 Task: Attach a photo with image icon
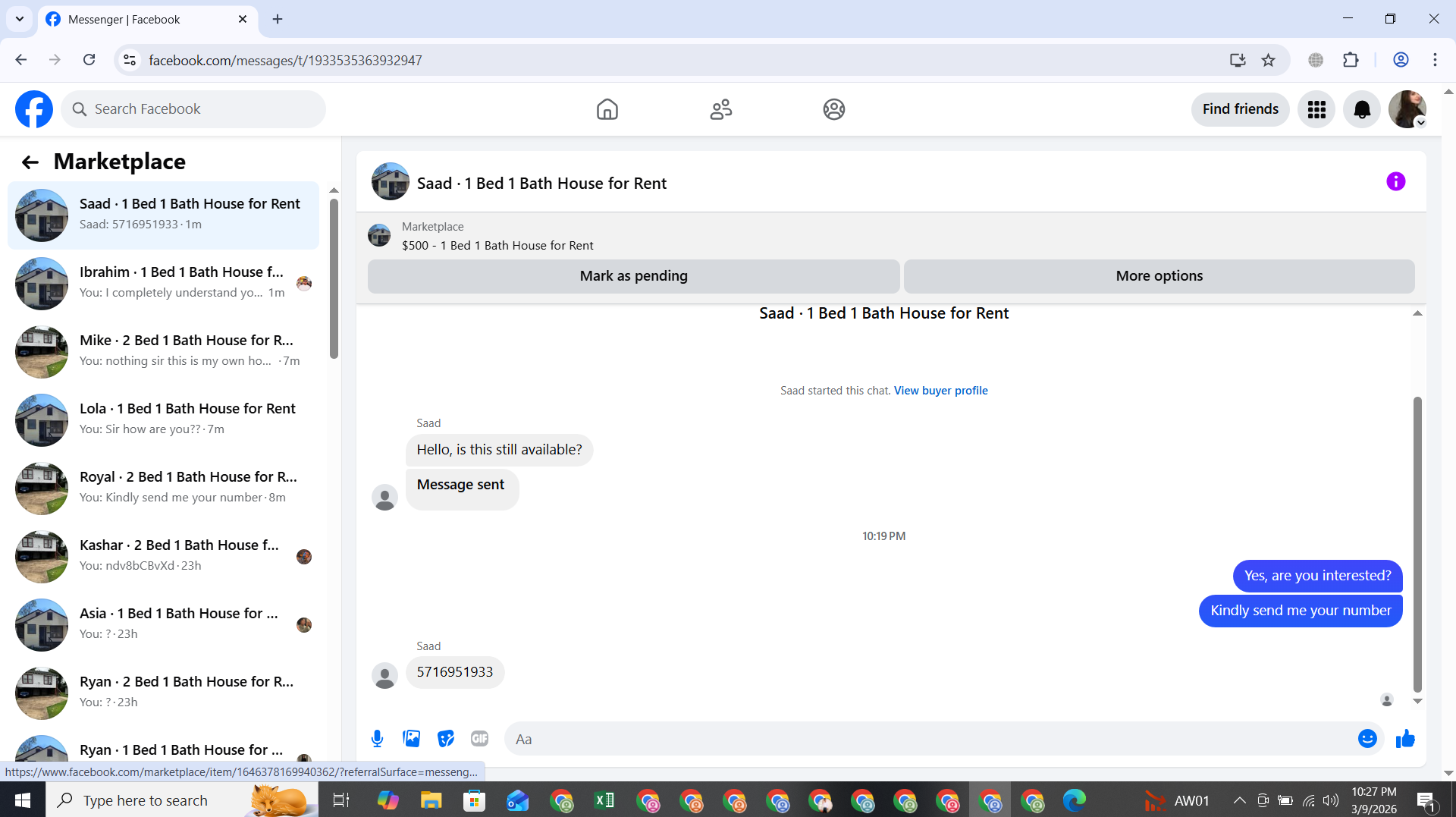pos(411,739)
